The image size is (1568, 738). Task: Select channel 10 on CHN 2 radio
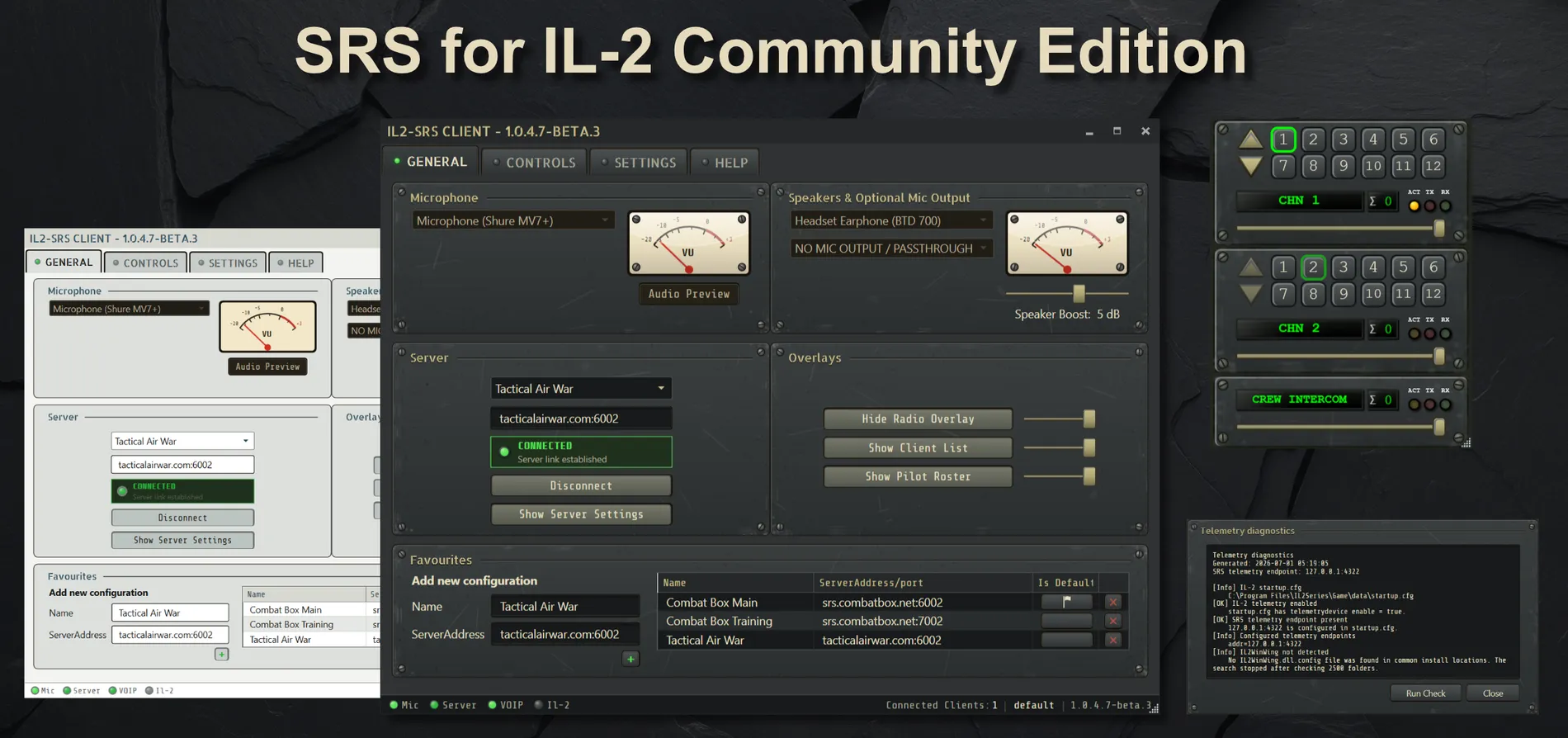[1373, 293]
